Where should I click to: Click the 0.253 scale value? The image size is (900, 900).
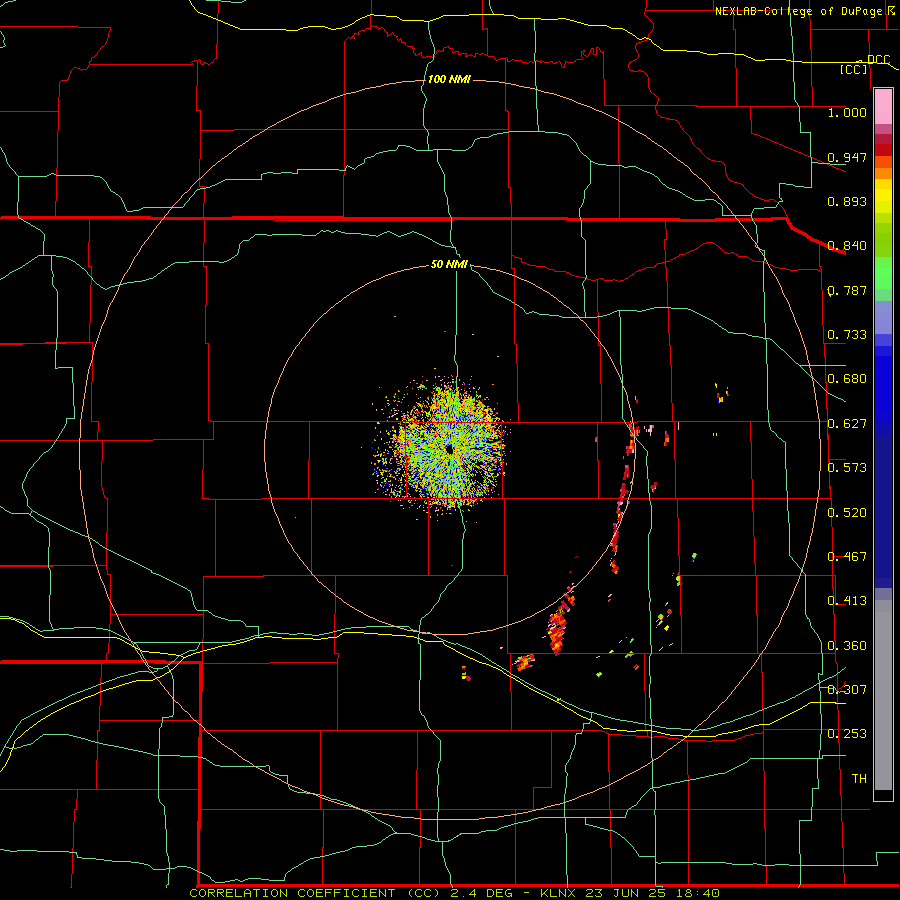(x=847, y=734)
